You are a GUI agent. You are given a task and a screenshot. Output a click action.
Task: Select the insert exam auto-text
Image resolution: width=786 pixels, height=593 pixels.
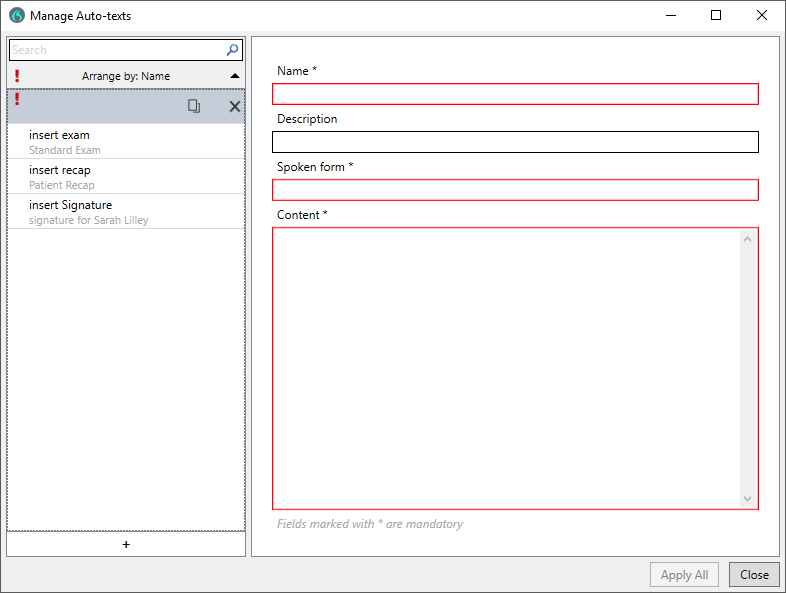[126, 142]
